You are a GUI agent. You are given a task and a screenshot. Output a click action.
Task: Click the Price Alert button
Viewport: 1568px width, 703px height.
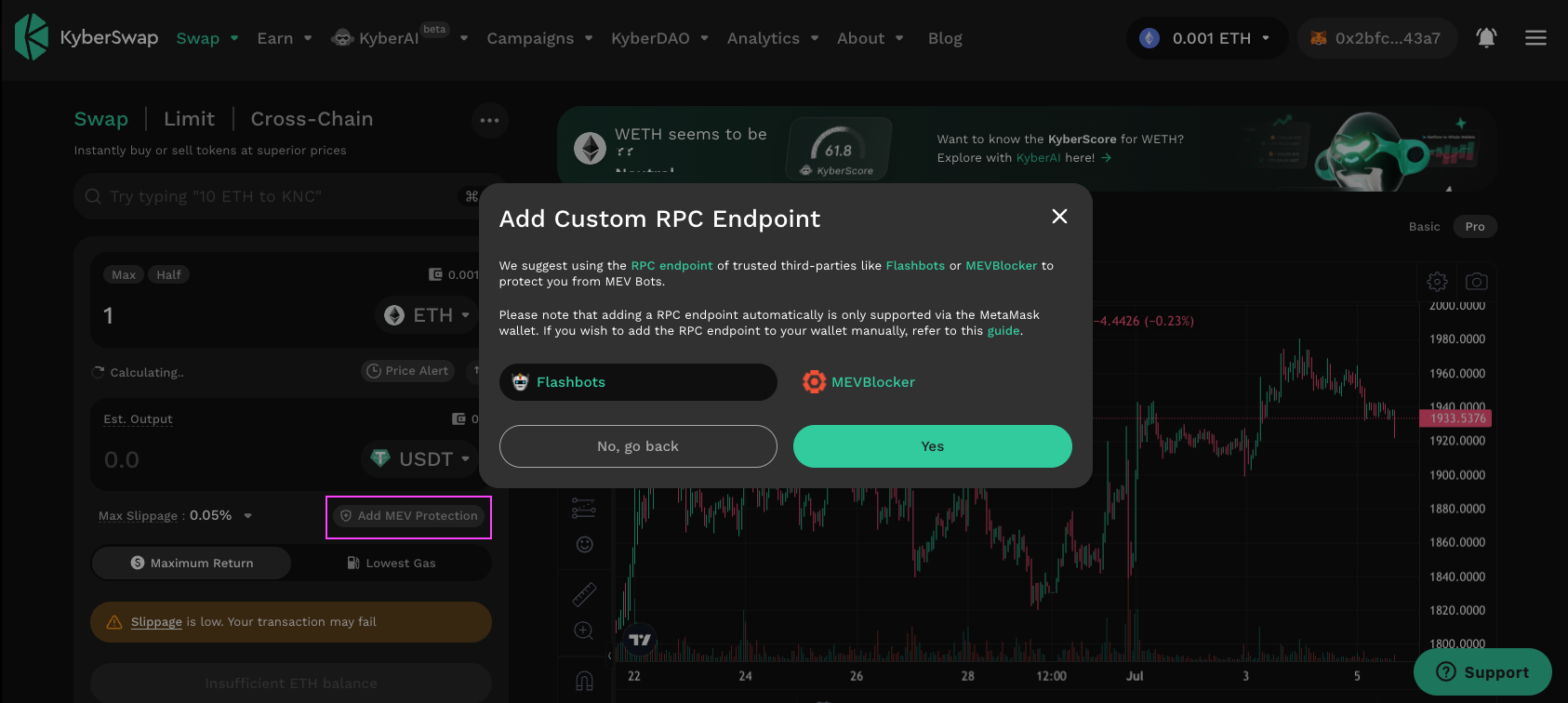pyautogui.click(x=407, y=370)
